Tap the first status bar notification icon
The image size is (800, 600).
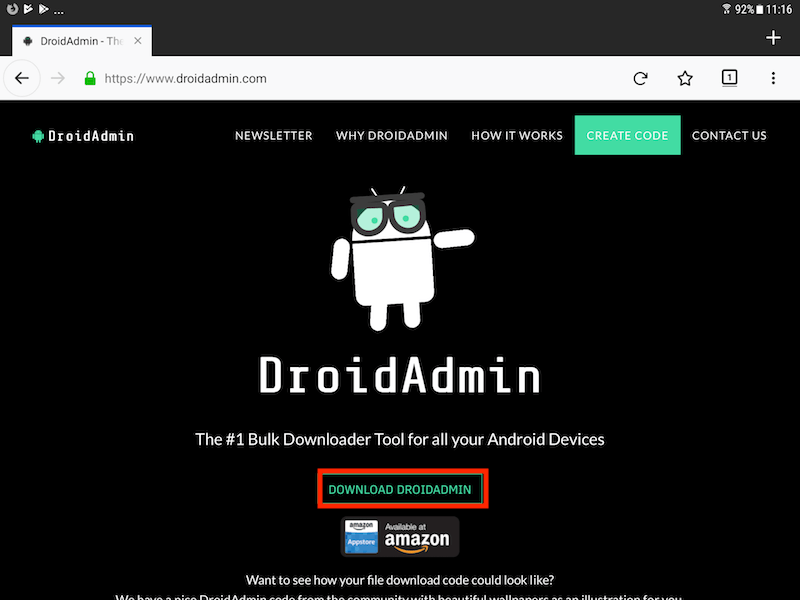(x=12, y=9)
